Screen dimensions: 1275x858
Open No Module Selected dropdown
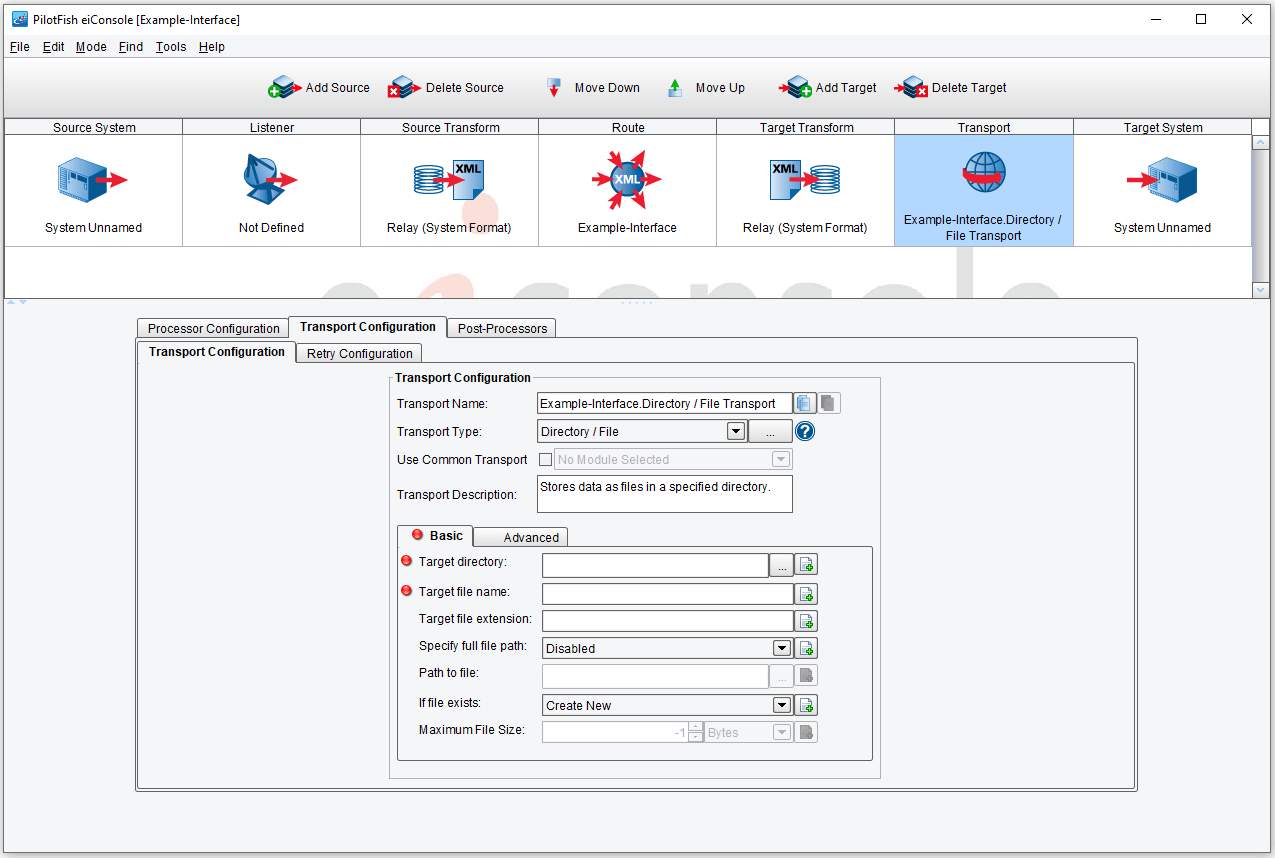781,460
